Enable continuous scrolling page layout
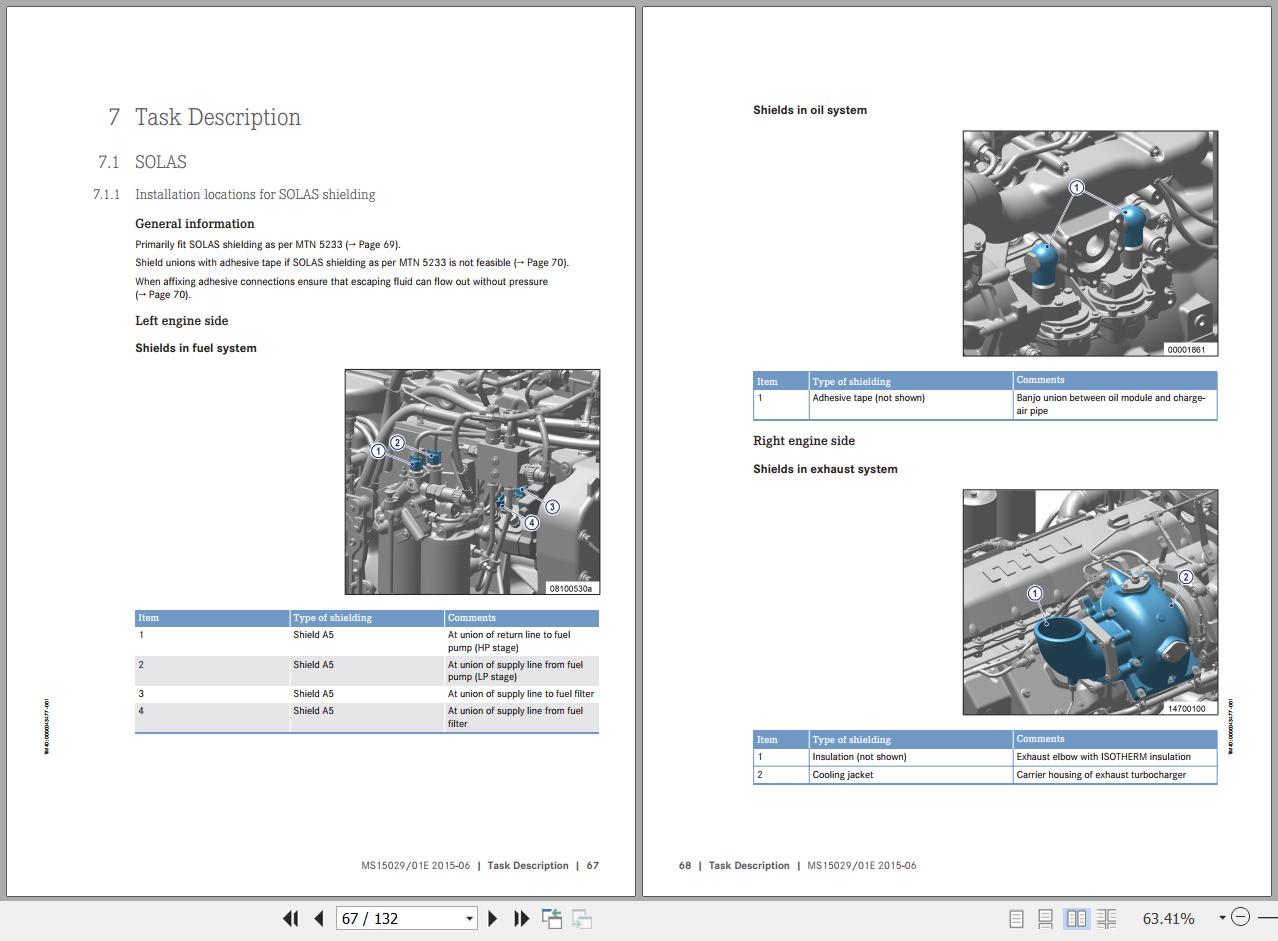This screenshot has width=1278, height=941. (1045, 918)
